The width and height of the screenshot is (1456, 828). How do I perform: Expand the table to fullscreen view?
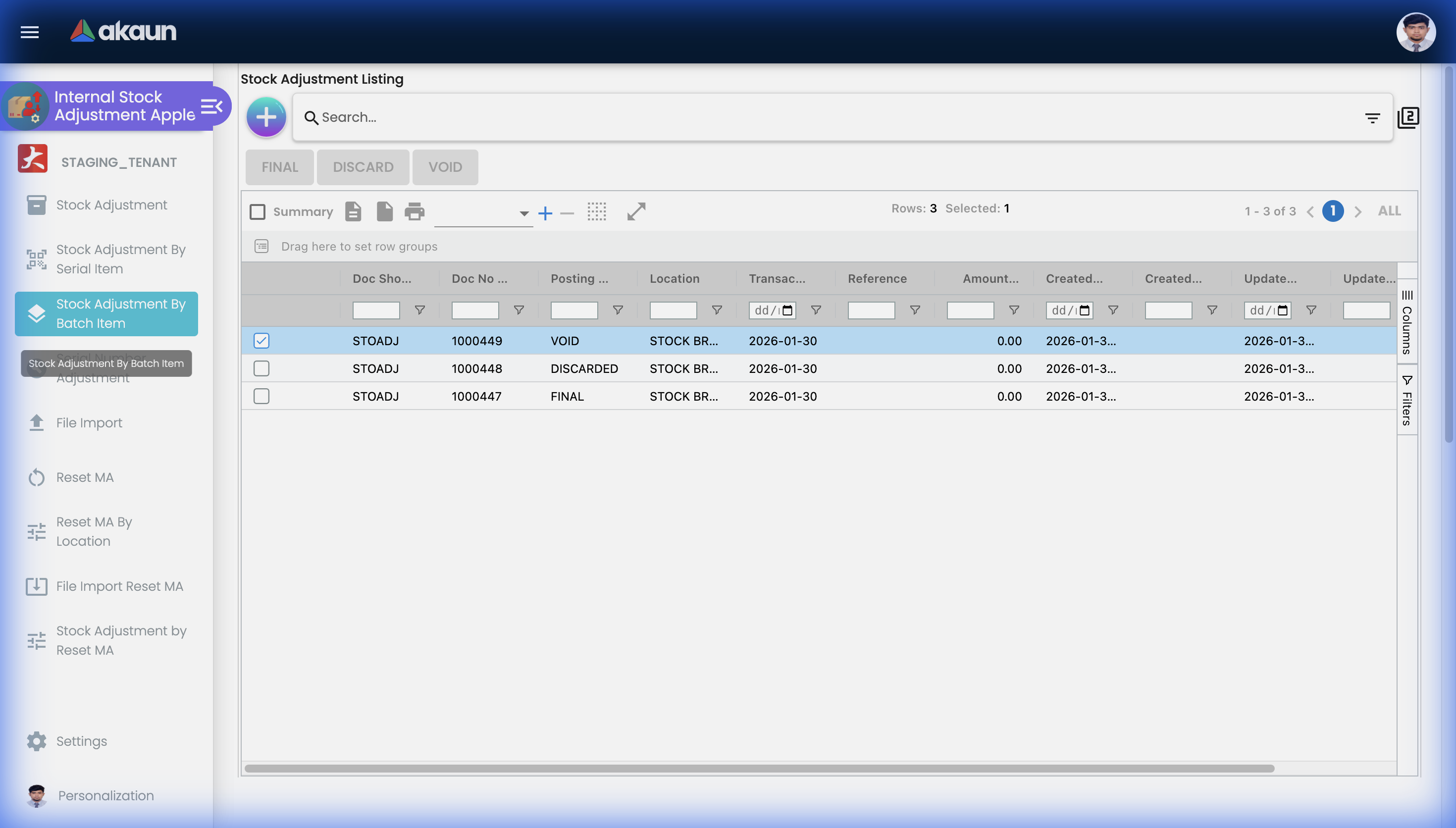635,211
